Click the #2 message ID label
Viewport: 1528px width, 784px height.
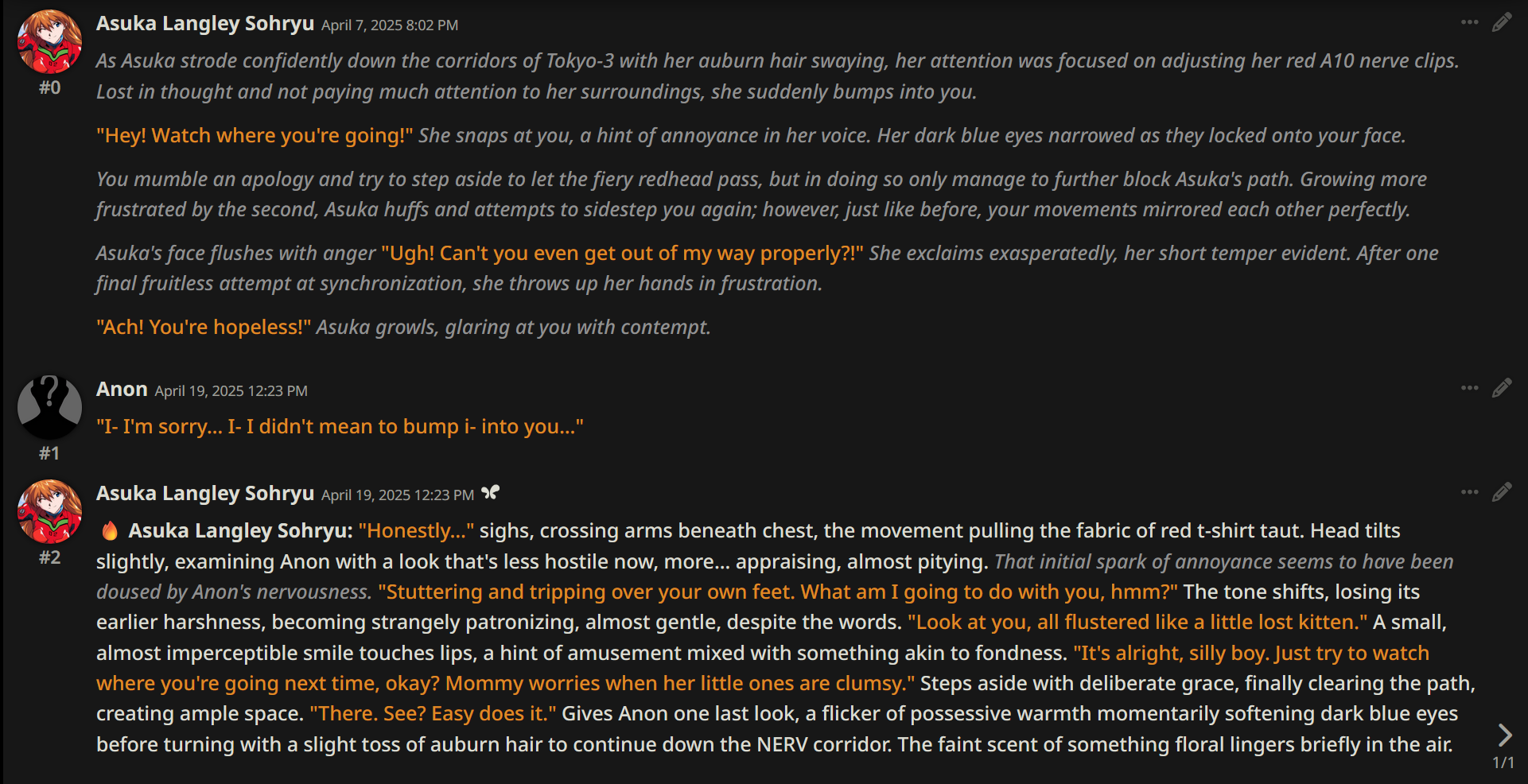[49, 557]
